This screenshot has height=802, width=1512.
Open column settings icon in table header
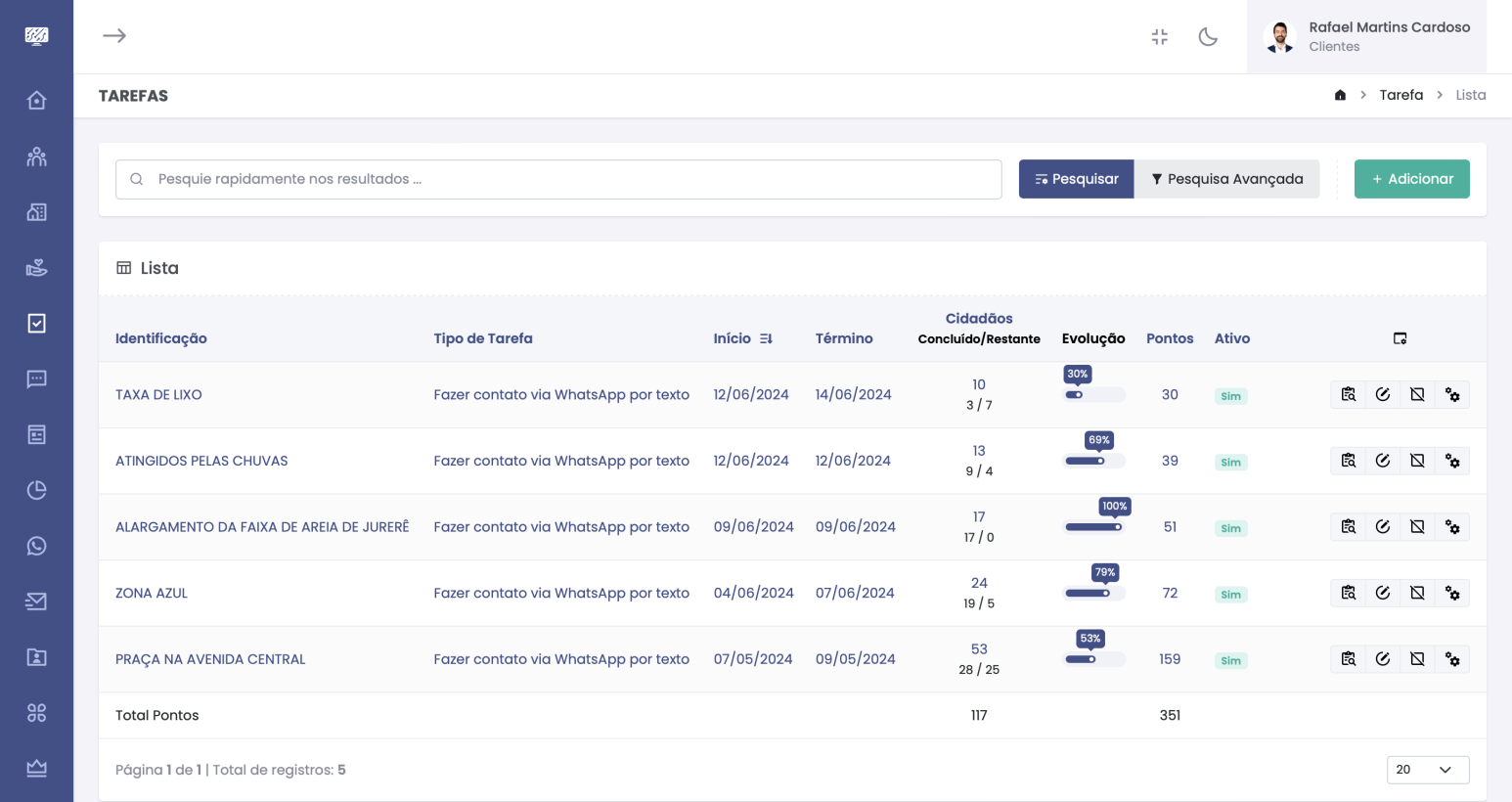1400,338
